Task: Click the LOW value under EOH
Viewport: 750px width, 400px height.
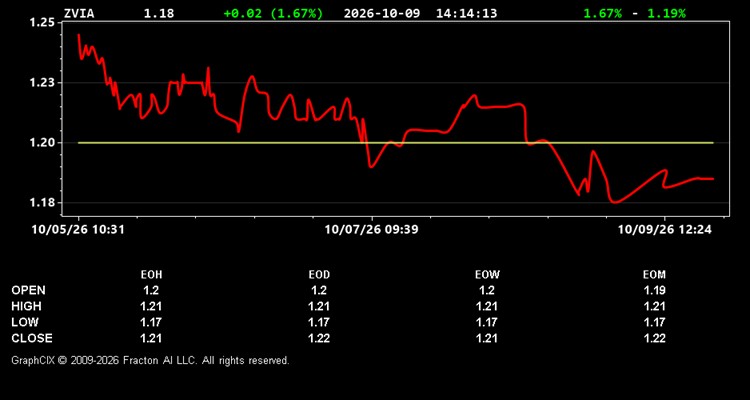Action: coord(151,322)
